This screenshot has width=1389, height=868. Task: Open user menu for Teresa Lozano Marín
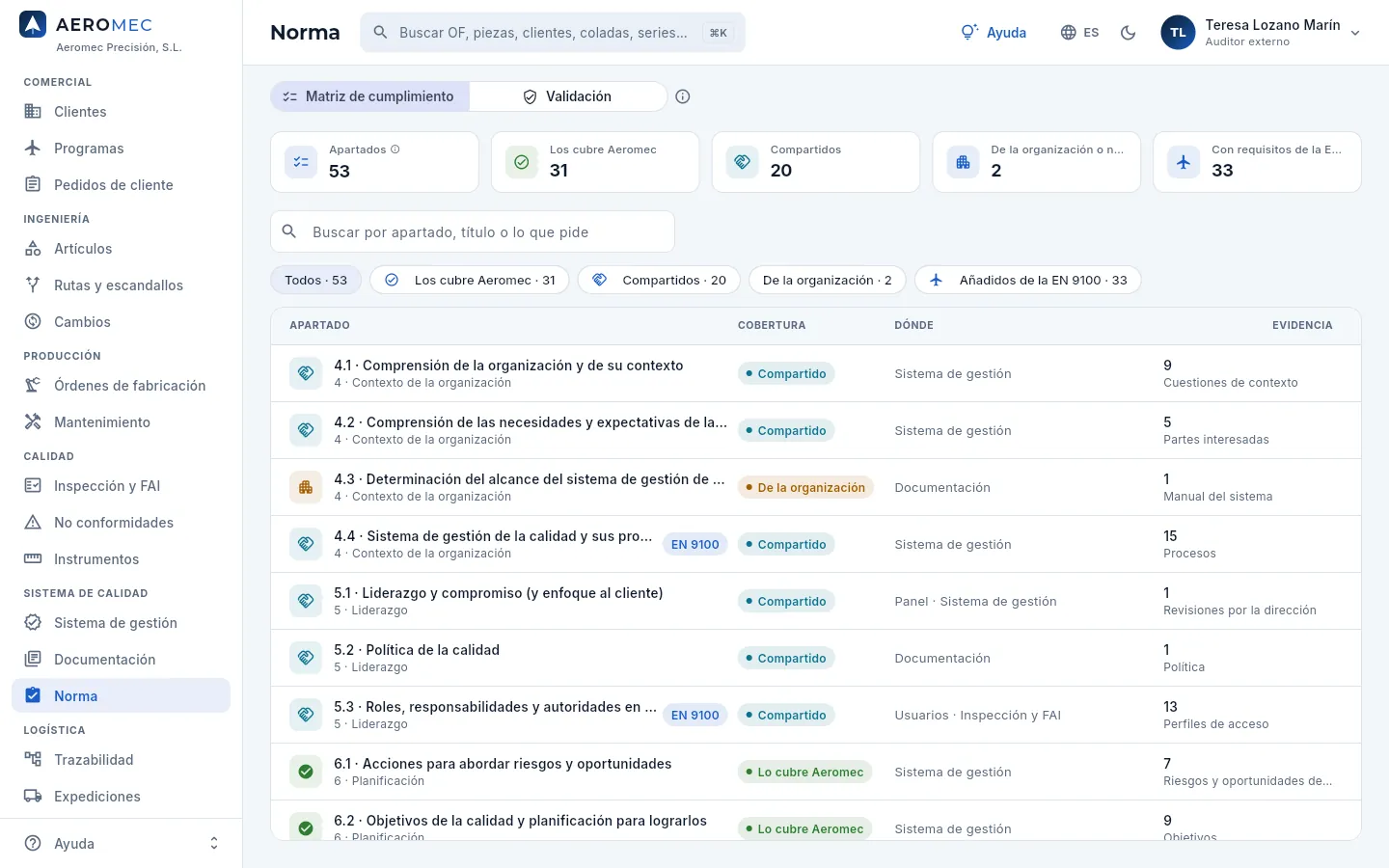[1261, 33]
